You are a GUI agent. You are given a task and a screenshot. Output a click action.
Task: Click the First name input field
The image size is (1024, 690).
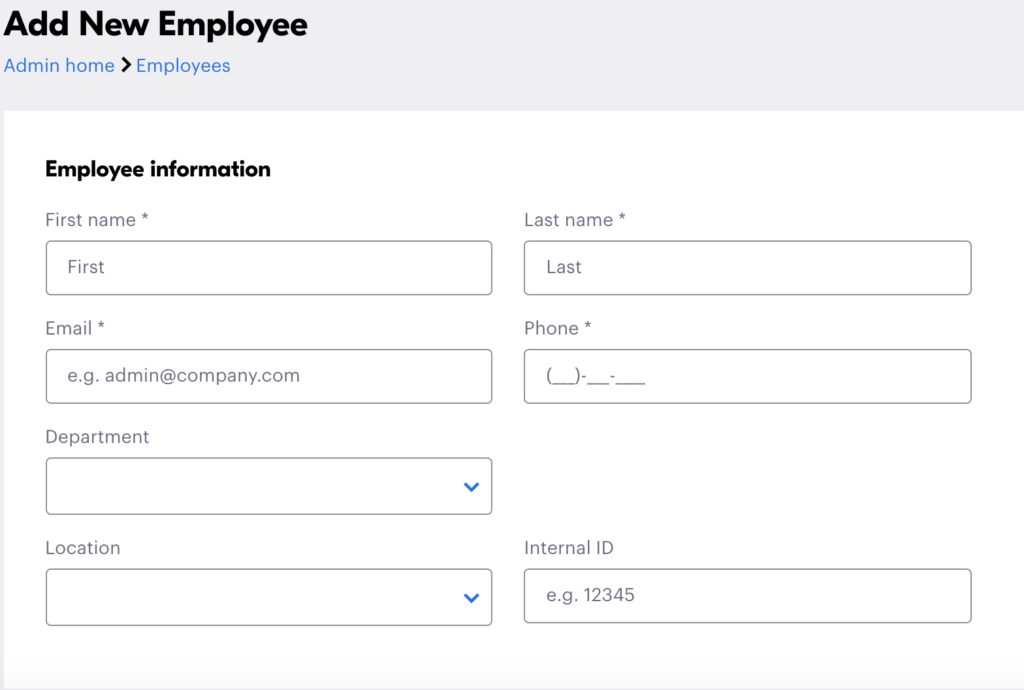[268, 268]
